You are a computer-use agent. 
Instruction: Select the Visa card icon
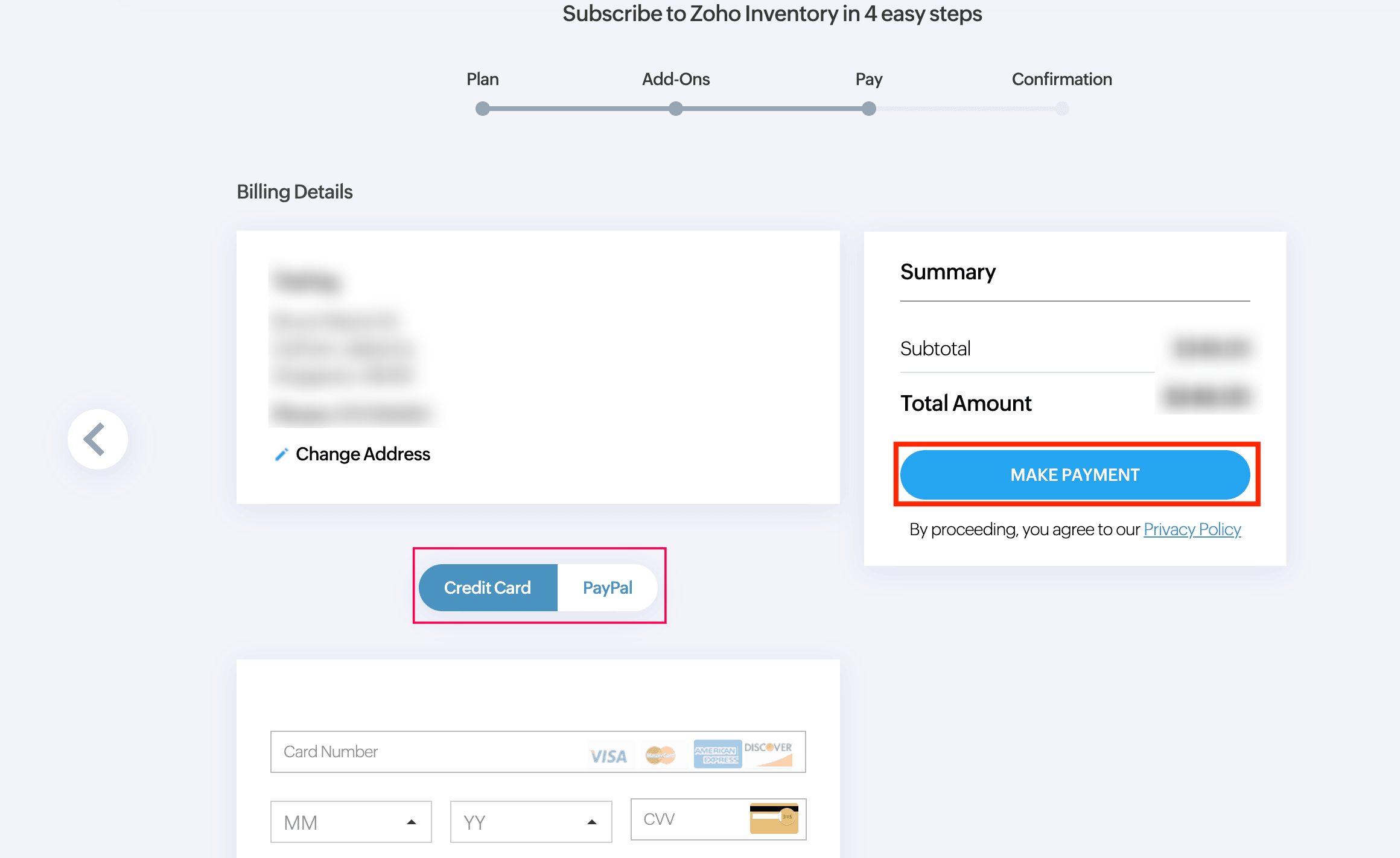[609, 755]
